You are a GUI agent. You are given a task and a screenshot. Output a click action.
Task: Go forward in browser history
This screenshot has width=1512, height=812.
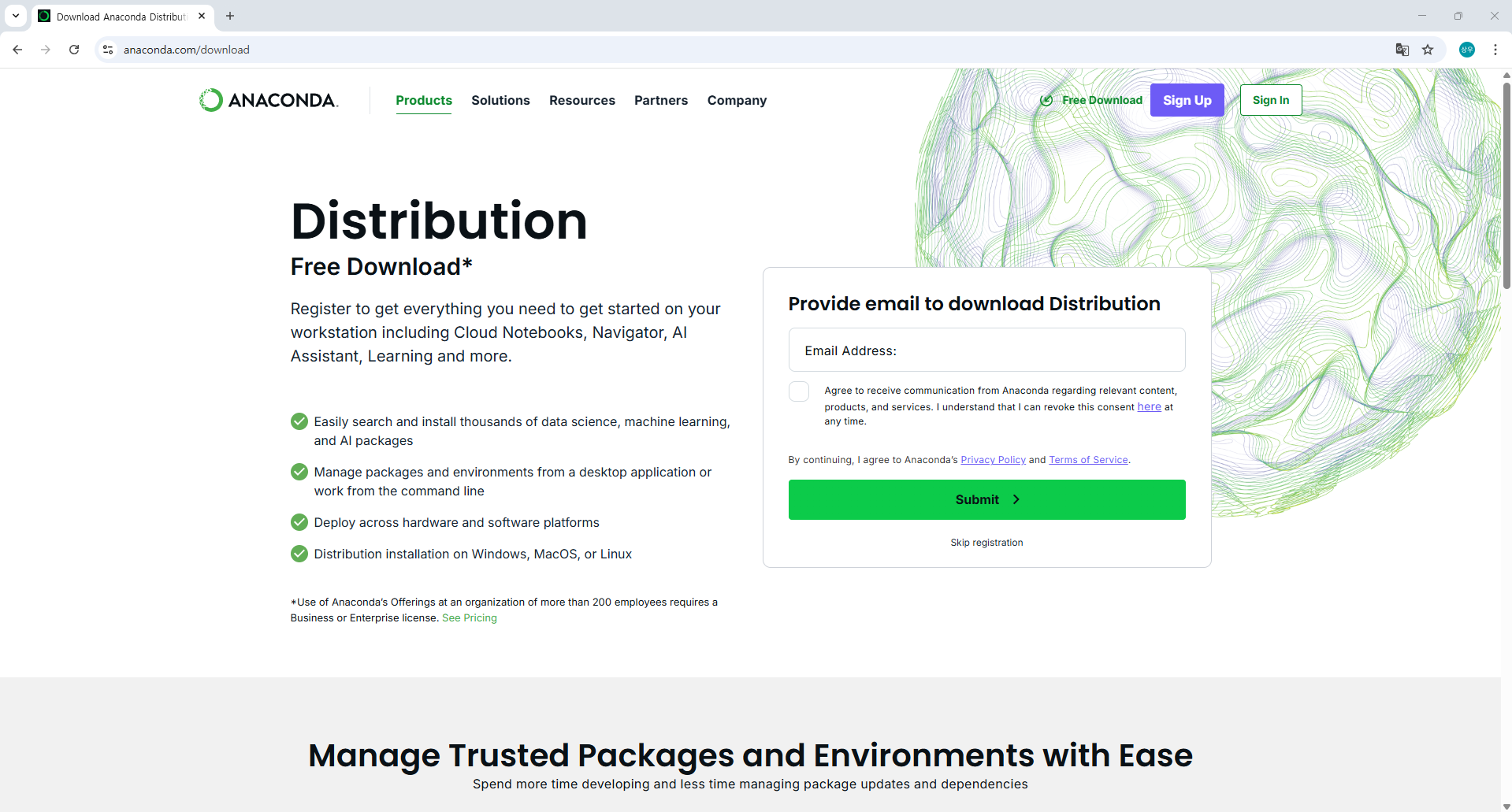46,50
